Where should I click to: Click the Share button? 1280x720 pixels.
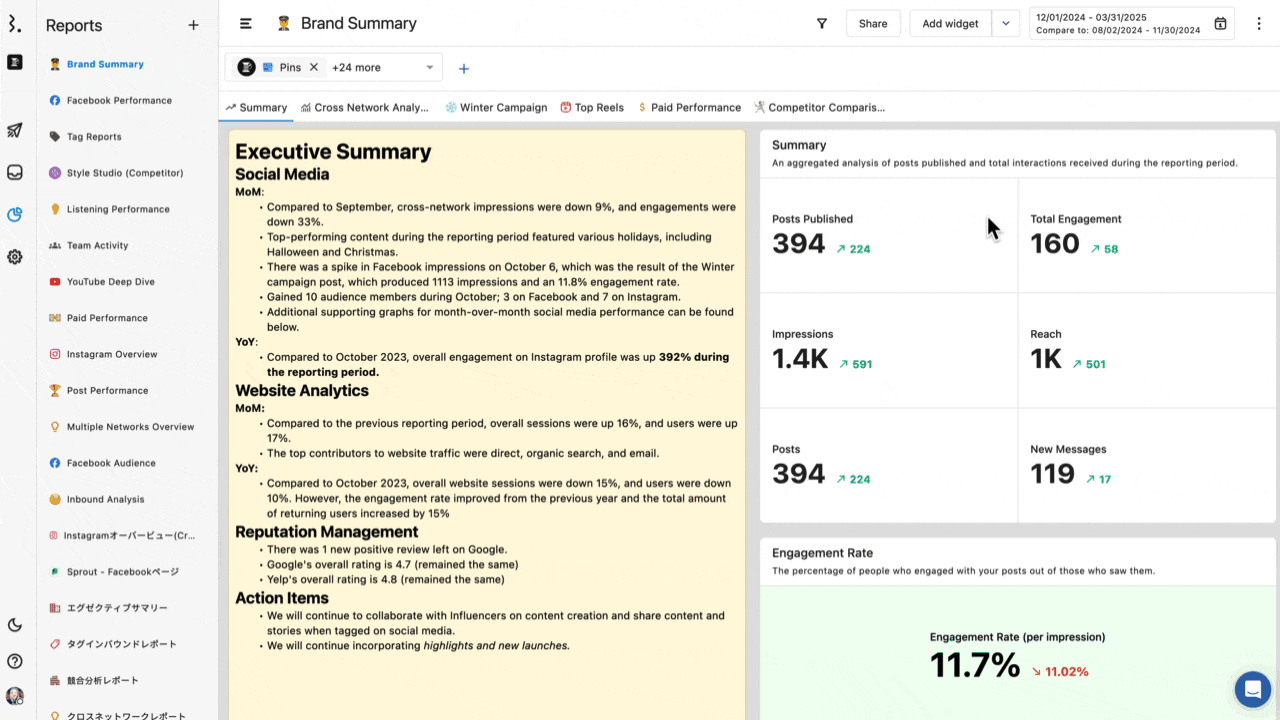pyautogui.click(x=872, y=24)
